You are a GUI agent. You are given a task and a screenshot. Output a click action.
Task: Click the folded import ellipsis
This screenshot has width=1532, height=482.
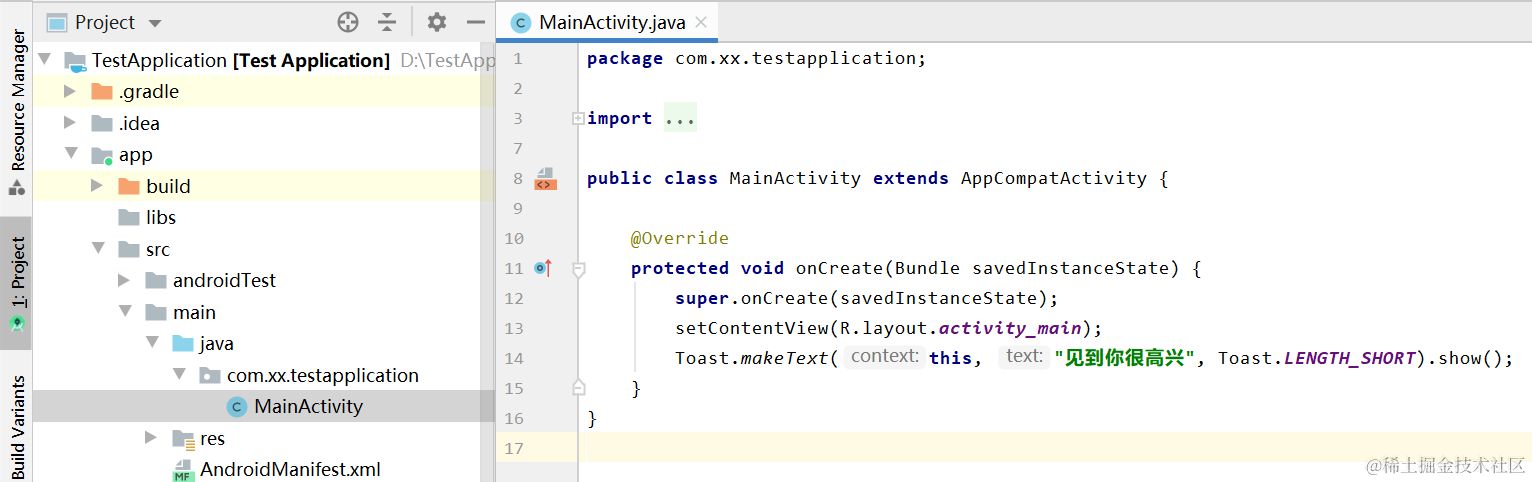click(680, 118)
